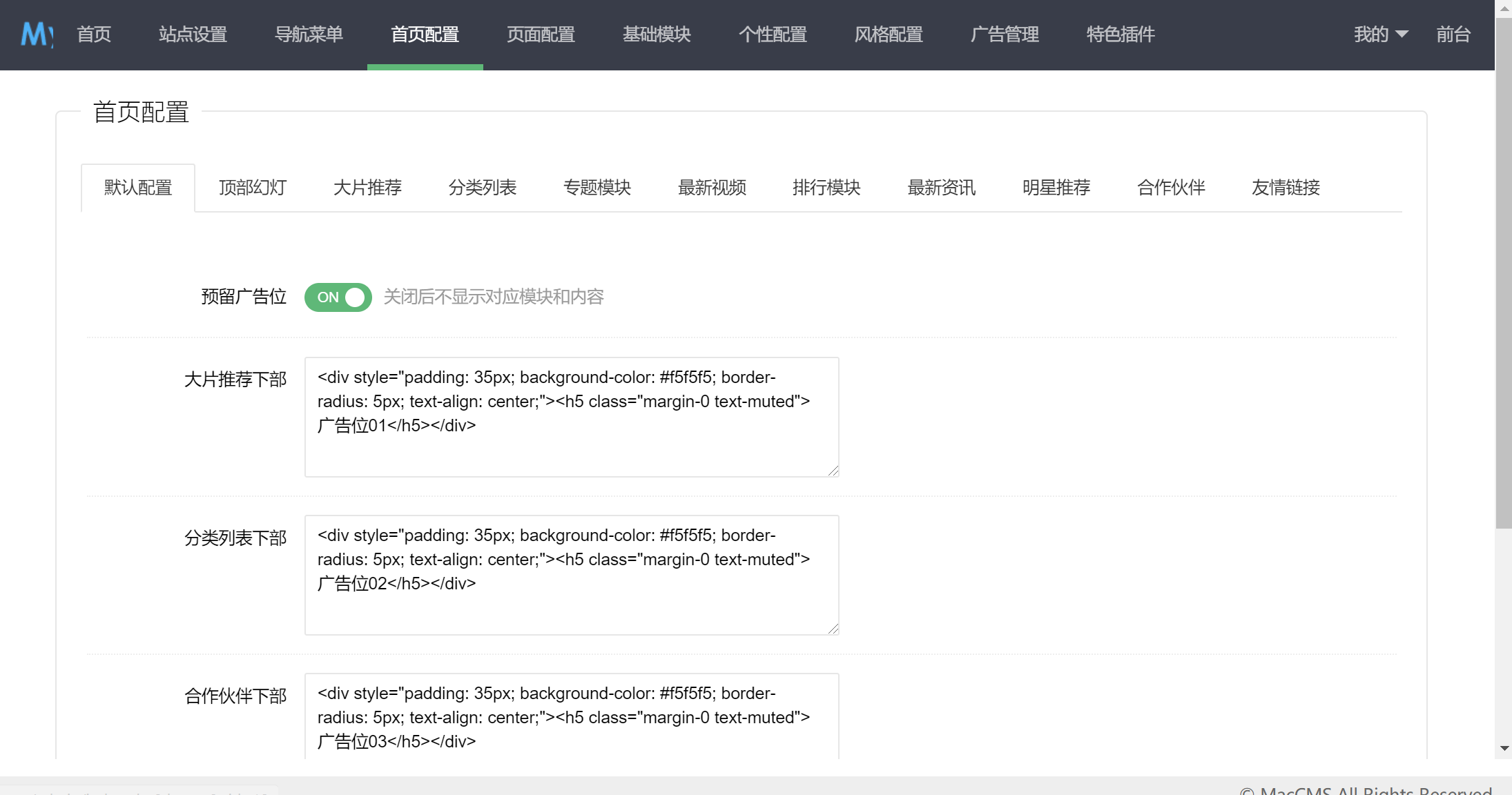Switch to the 大片推荐 tab

coord(367,188)
